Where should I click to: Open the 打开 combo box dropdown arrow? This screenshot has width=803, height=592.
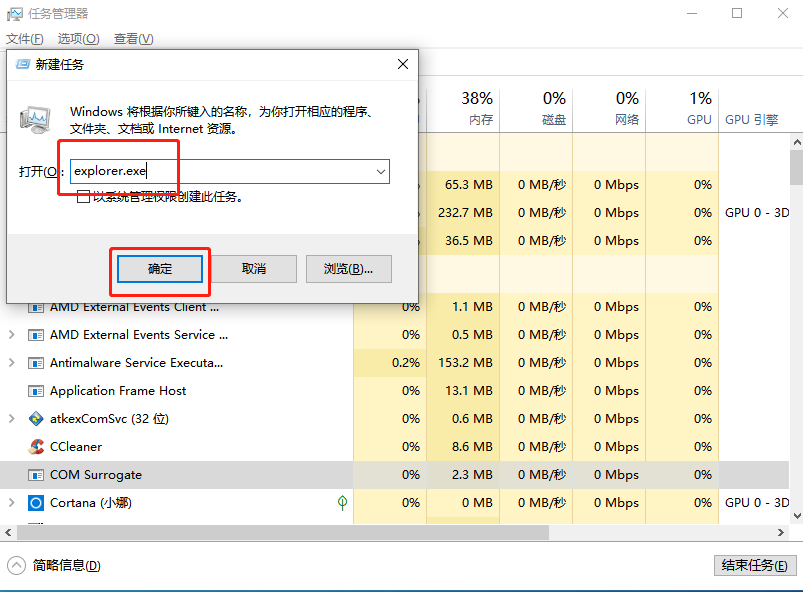(381, 172)
